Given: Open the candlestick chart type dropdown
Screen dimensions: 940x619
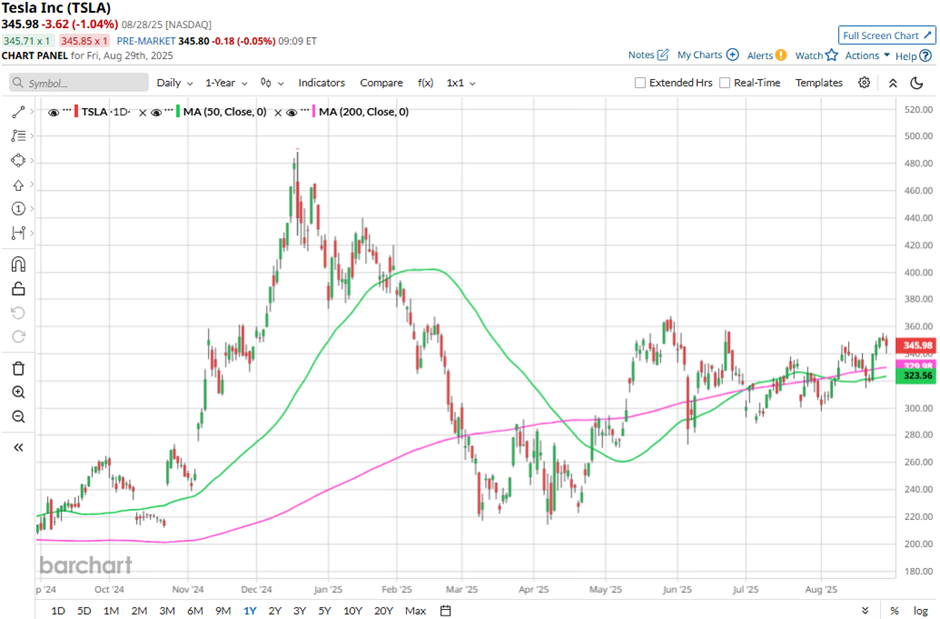Looking at the screenshot, I should click(x=272, y=83).
